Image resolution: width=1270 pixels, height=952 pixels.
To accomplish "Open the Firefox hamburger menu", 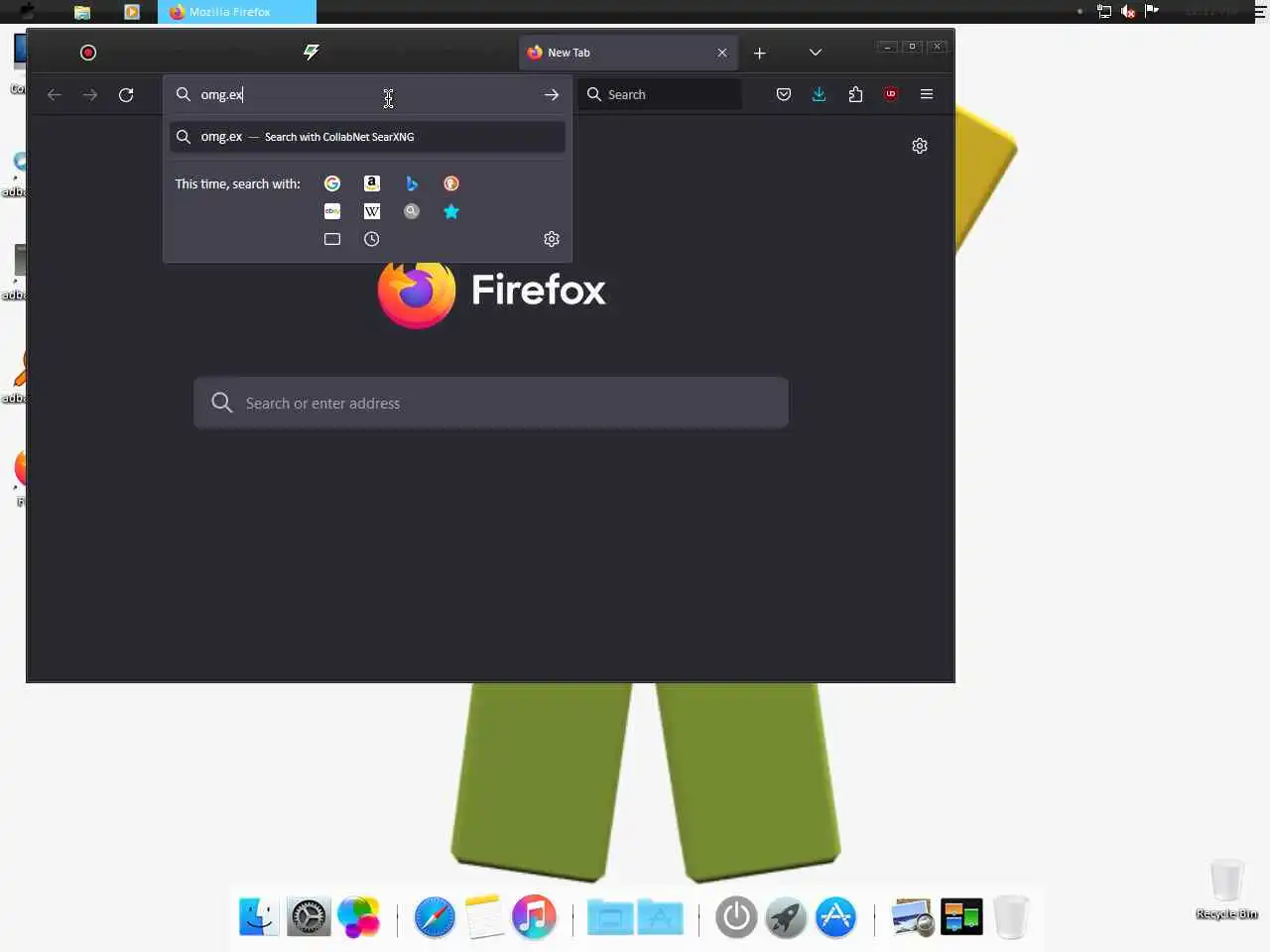I will coord(927,94).
